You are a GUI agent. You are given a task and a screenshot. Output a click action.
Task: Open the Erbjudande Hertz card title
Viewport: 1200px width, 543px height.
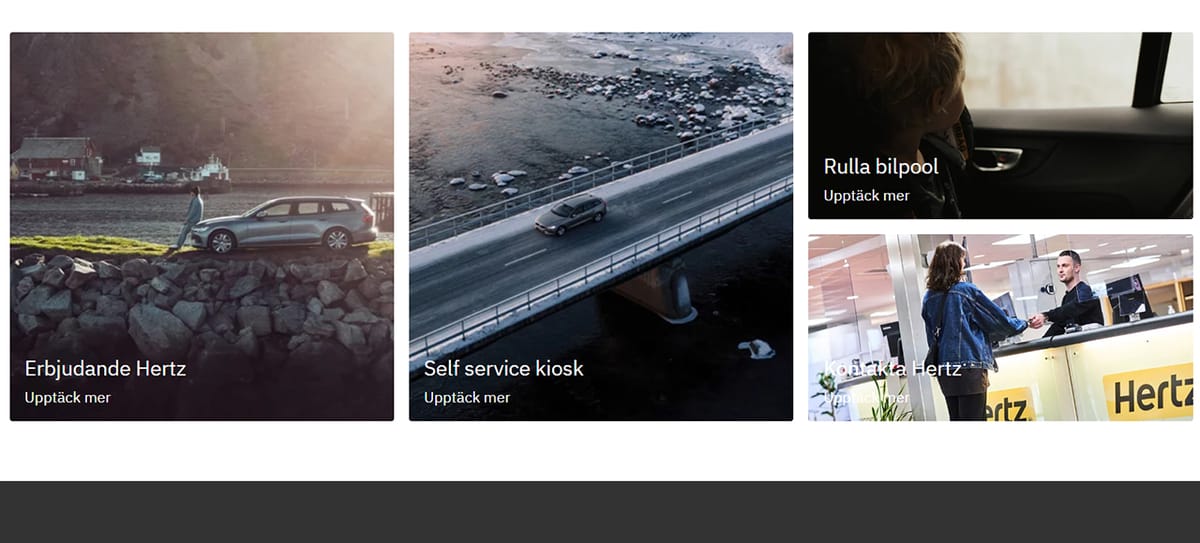(105, 368)
